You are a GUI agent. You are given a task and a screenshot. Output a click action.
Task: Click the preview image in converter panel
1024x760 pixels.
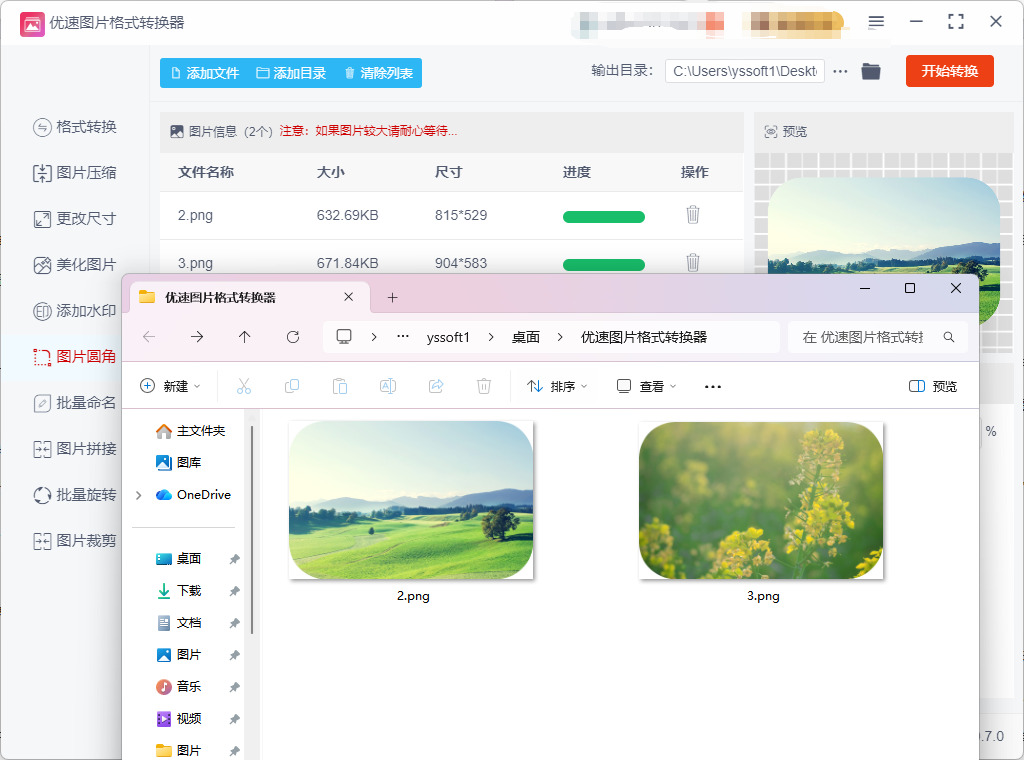[883, 225]
